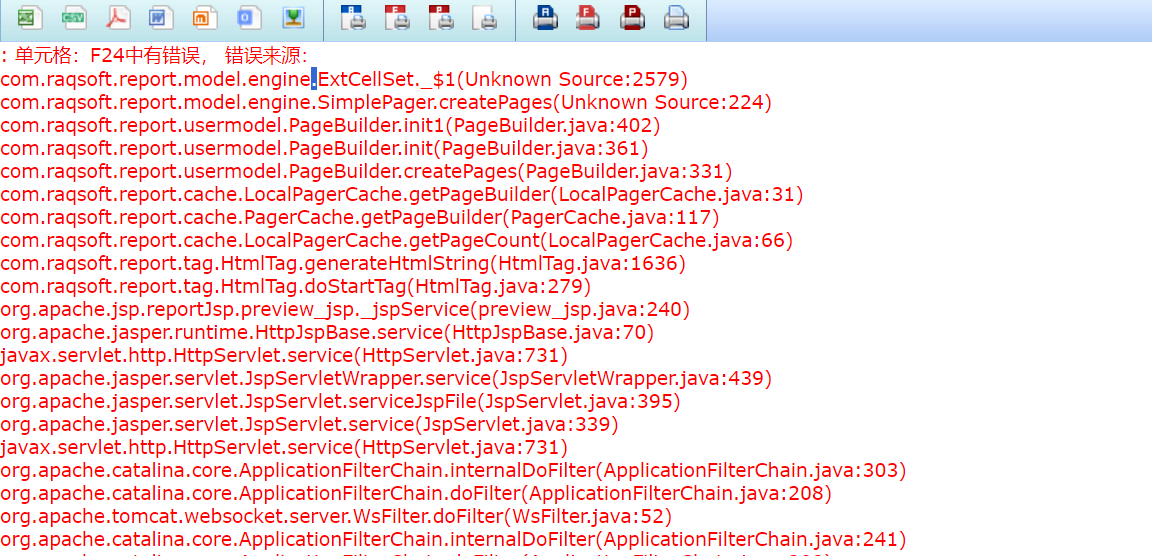Click the dark-red printer icon labeled P
1152x556 pixels.
(633, 17)
